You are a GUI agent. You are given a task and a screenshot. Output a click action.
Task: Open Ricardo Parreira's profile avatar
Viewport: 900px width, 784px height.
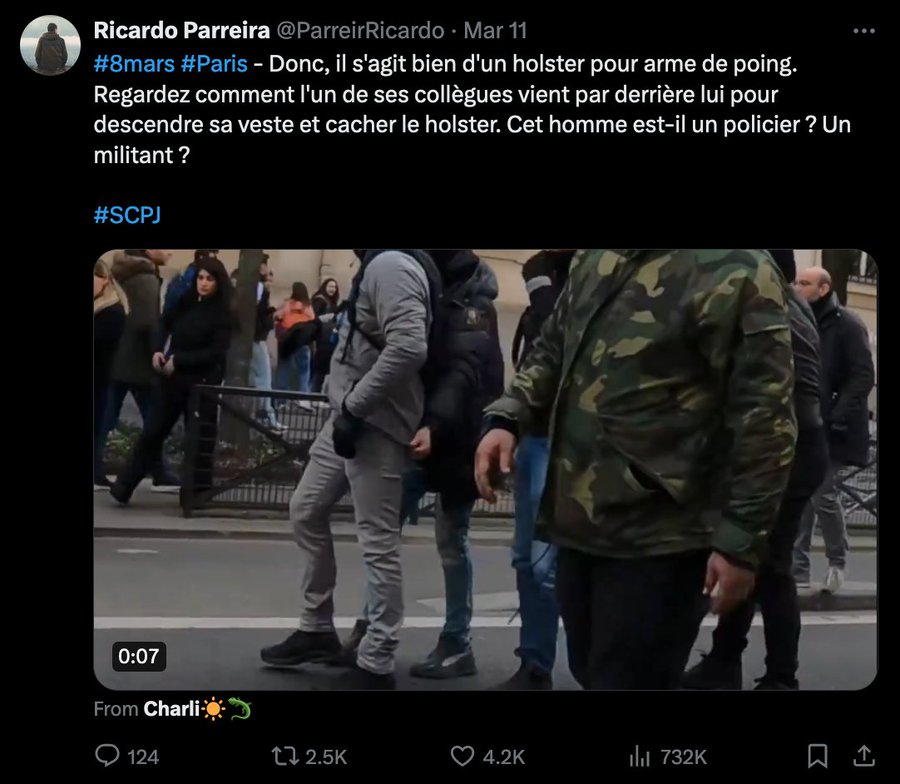pos(50,45)
